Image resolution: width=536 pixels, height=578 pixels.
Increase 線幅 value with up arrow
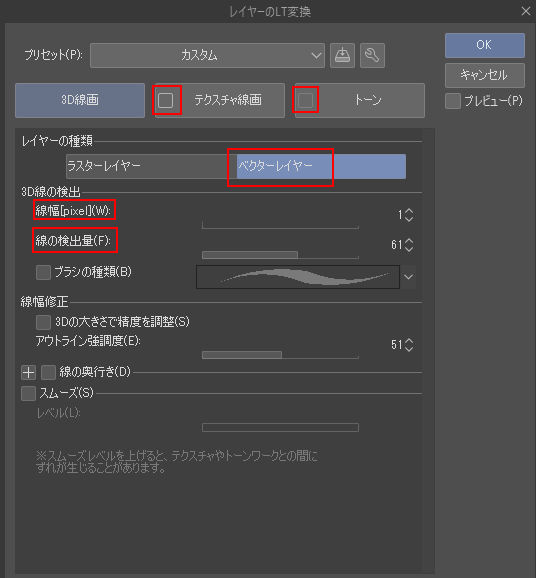tap(409, 211)
